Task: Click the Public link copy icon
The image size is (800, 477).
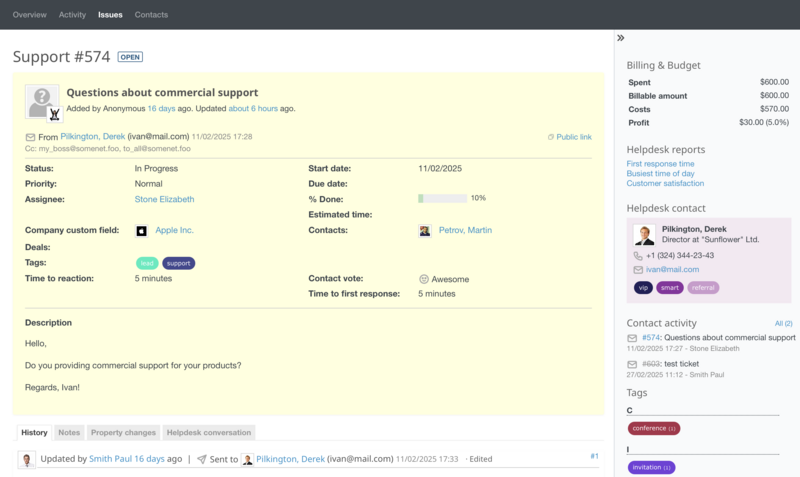Action: coord(550,137)
